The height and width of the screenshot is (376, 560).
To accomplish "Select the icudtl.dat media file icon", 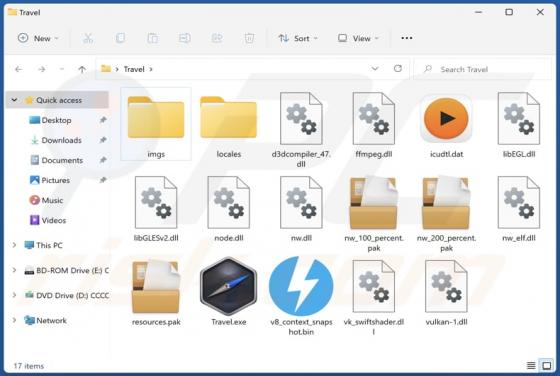I will coord(446,118).
